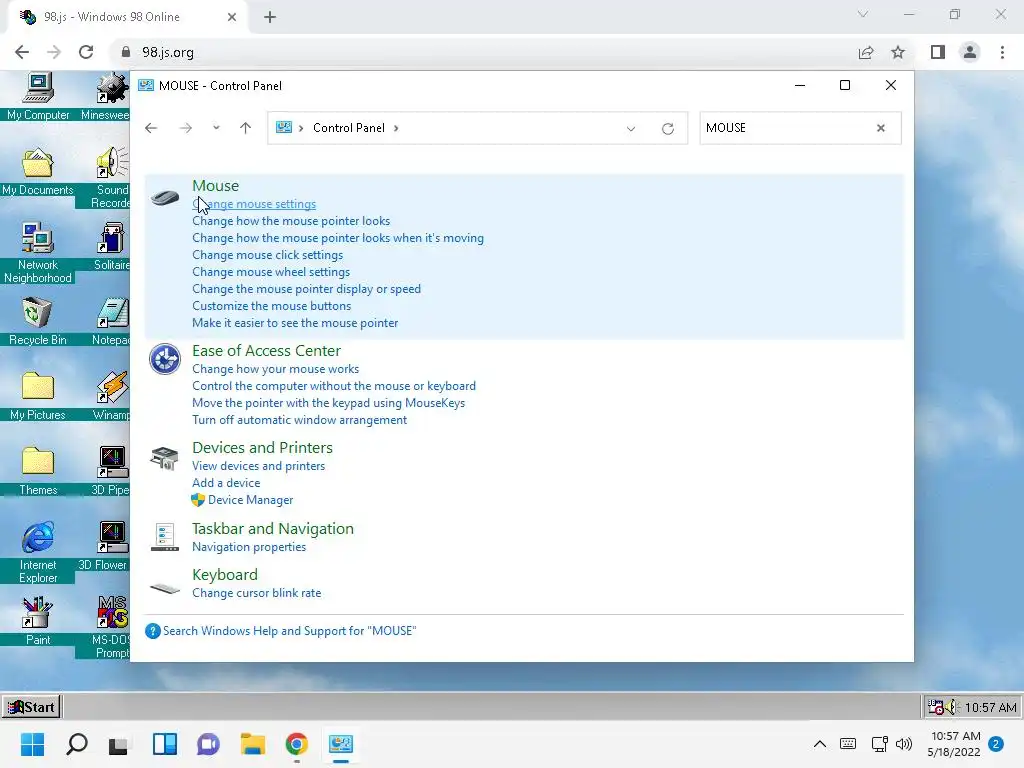Screen dimensions: 1024x768
Task: Open Windows taskbar search
Action: pos(77,744)
